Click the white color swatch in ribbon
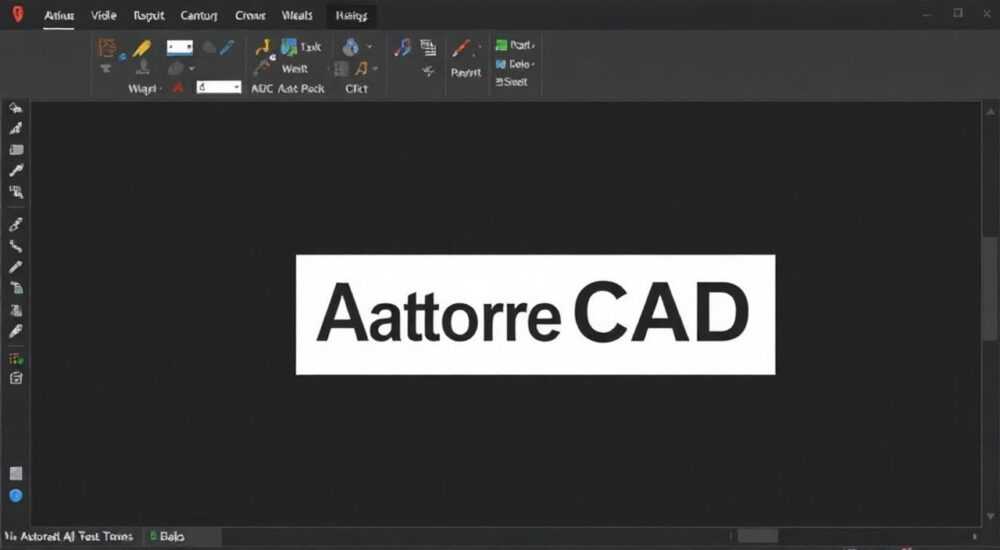1000x550 pixels. click(x=180, y=48)
